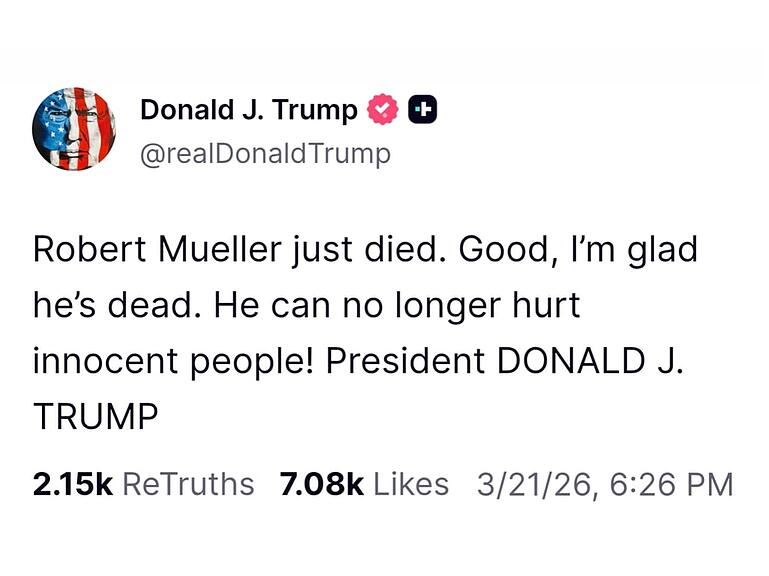This screenshot has height=576, width=769.
Task: Click the word "Good" in the first line
Action: point(498,249)
